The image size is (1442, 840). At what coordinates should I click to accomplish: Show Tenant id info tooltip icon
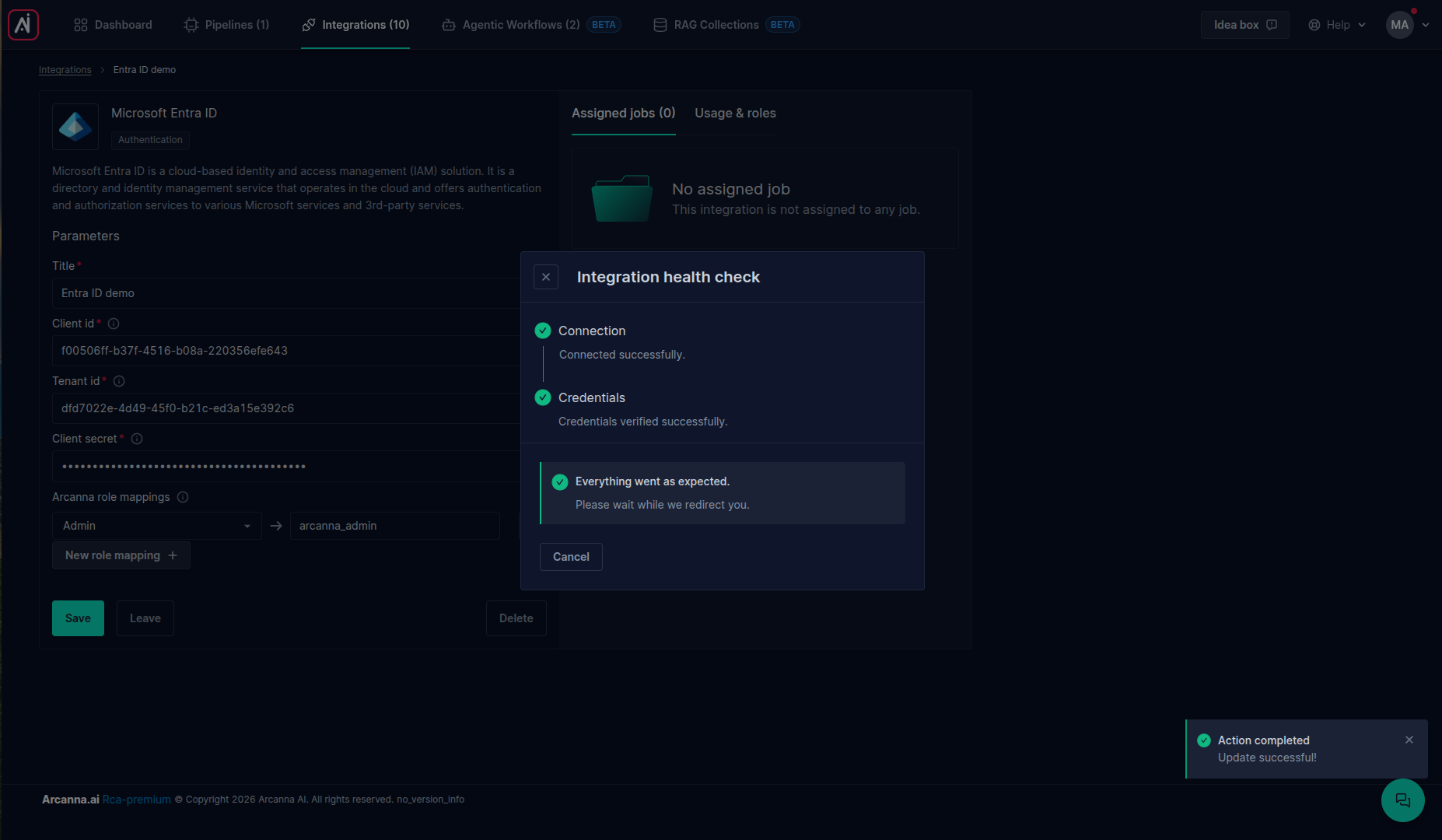119,381
